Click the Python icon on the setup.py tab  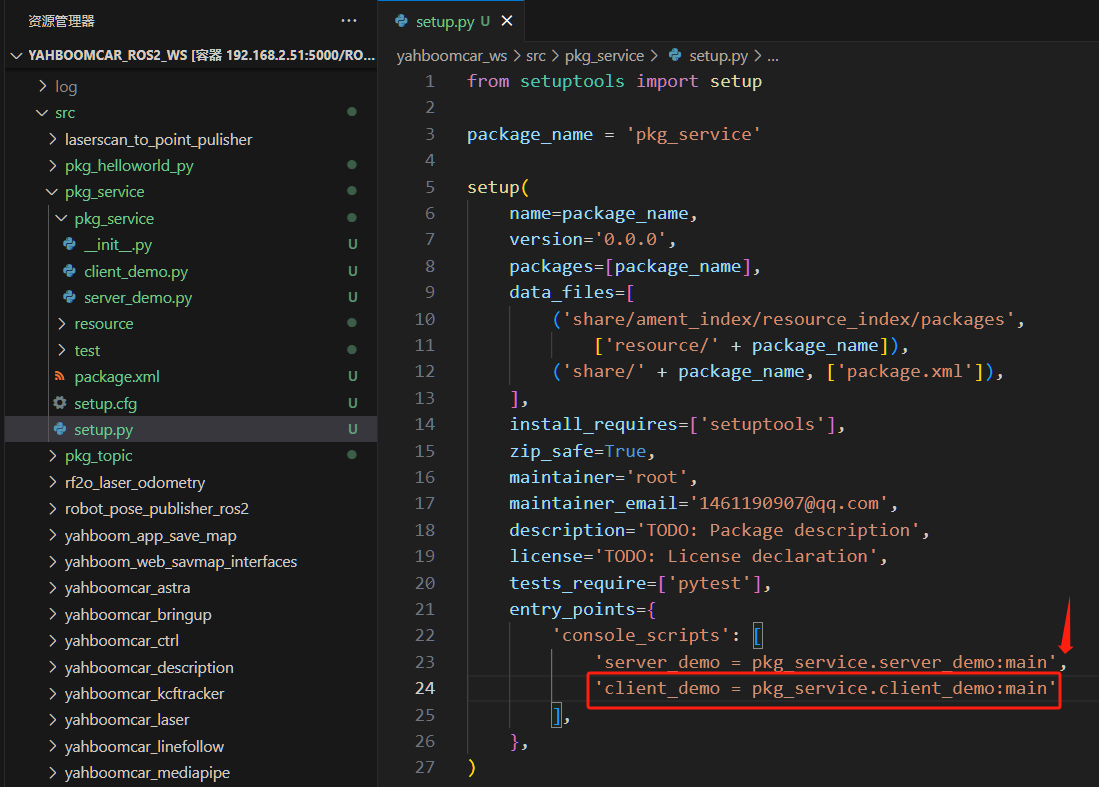click(x=402, y=21)
